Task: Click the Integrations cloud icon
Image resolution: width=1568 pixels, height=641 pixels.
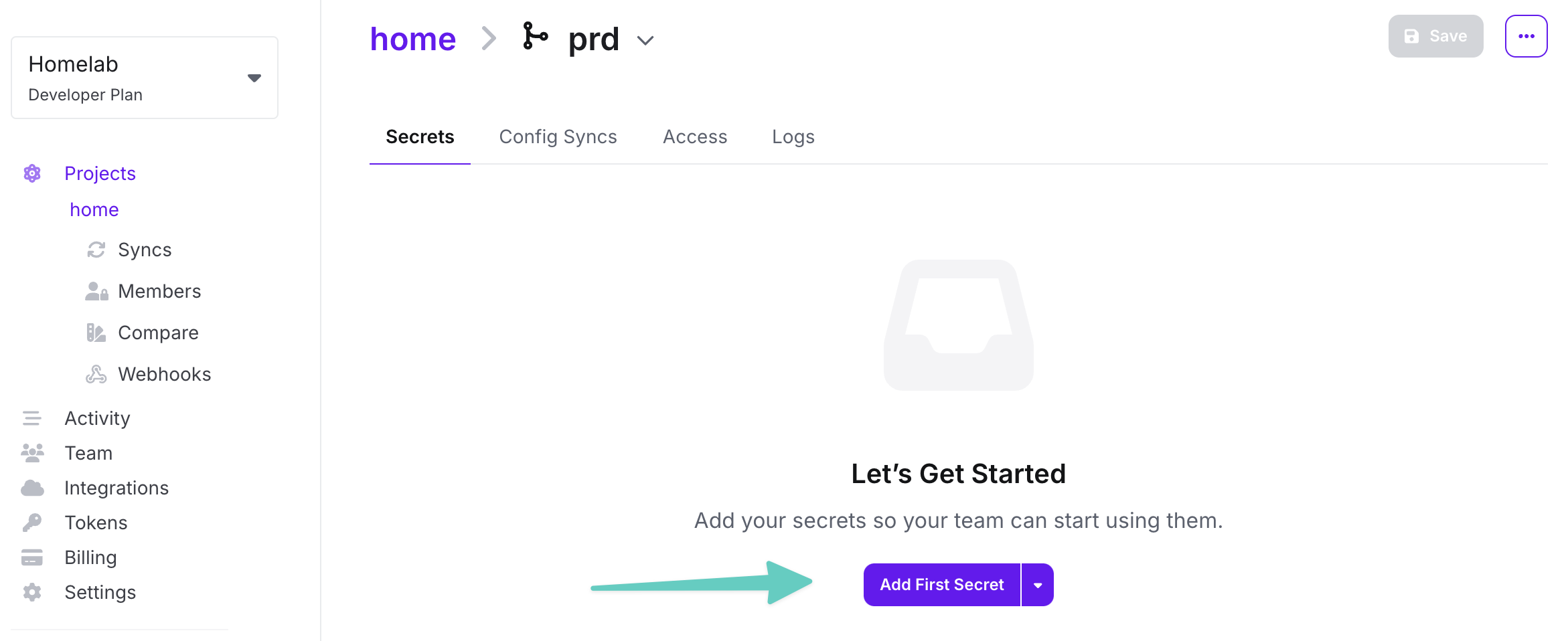Action: [32, 488]
